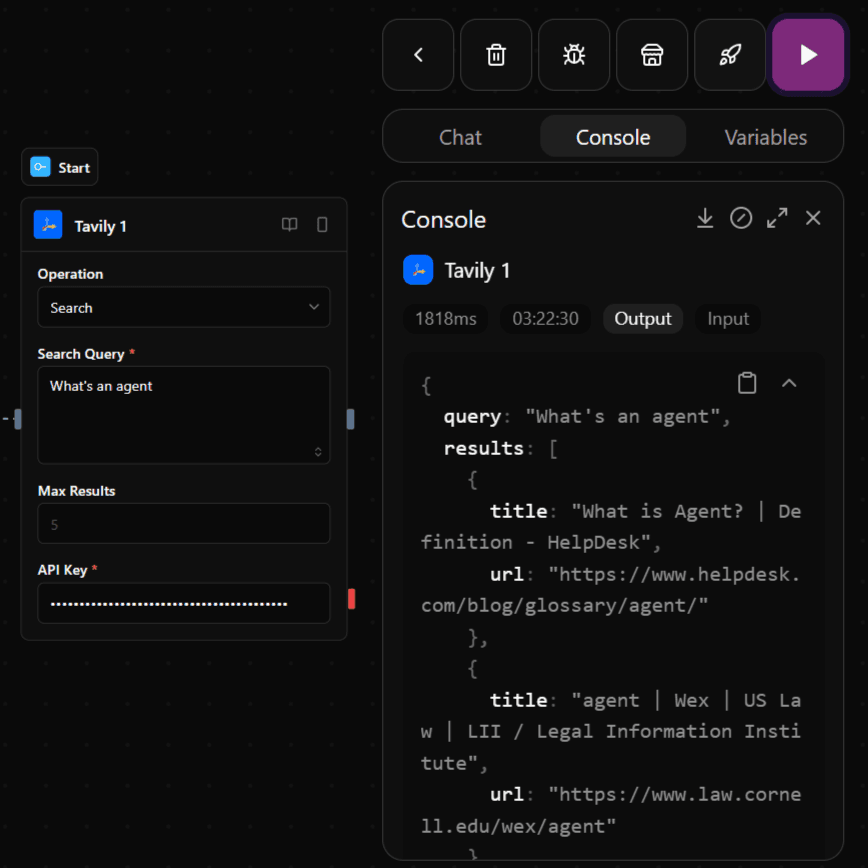The image size is (868, 868).
Task: Switch to the Chat tab
Action: (460, 138)
